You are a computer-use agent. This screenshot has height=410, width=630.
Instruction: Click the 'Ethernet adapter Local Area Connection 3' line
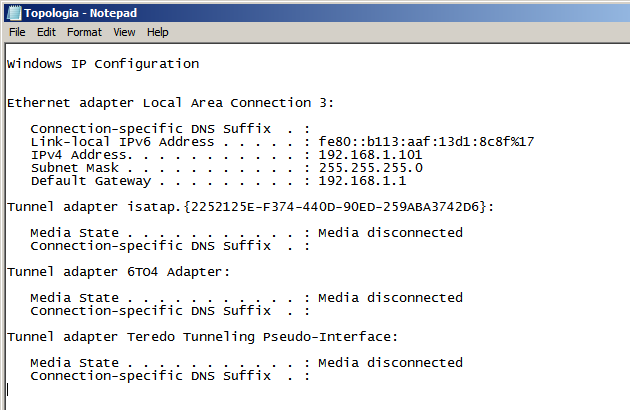pos(170,103)
